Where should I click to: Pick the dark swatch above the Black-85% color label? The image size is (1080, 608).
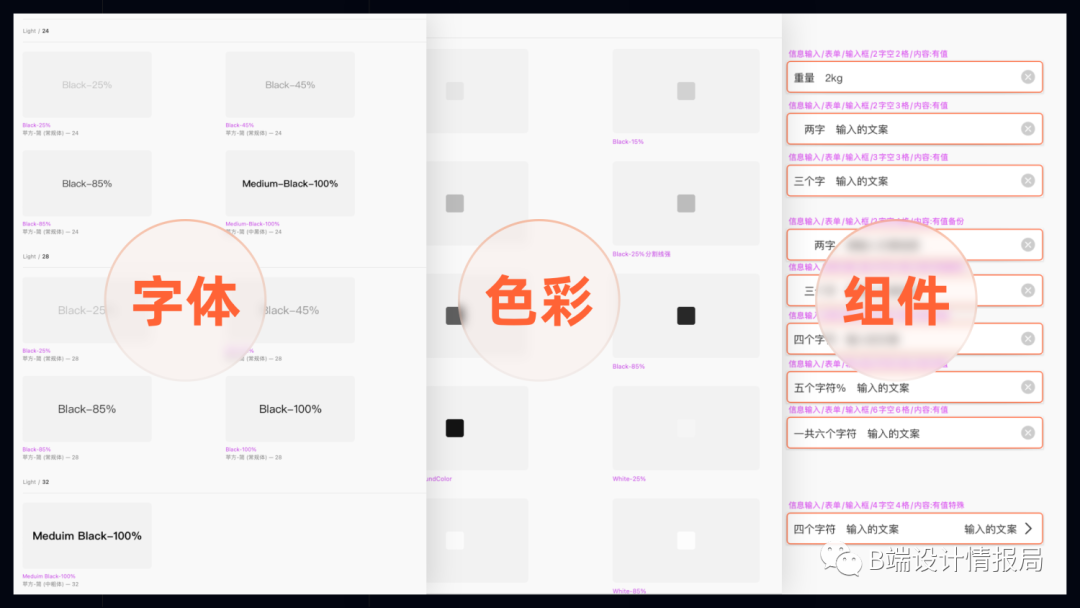click(686, 316)
